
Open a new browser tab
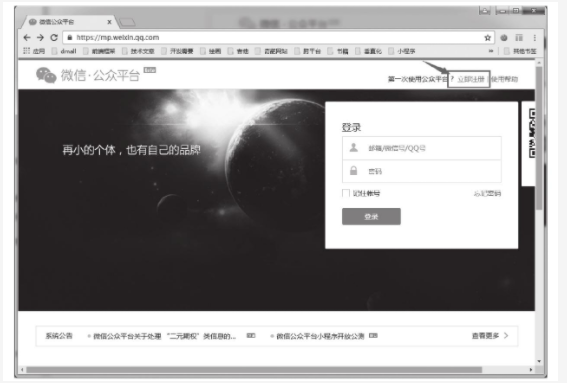[127, 22]
